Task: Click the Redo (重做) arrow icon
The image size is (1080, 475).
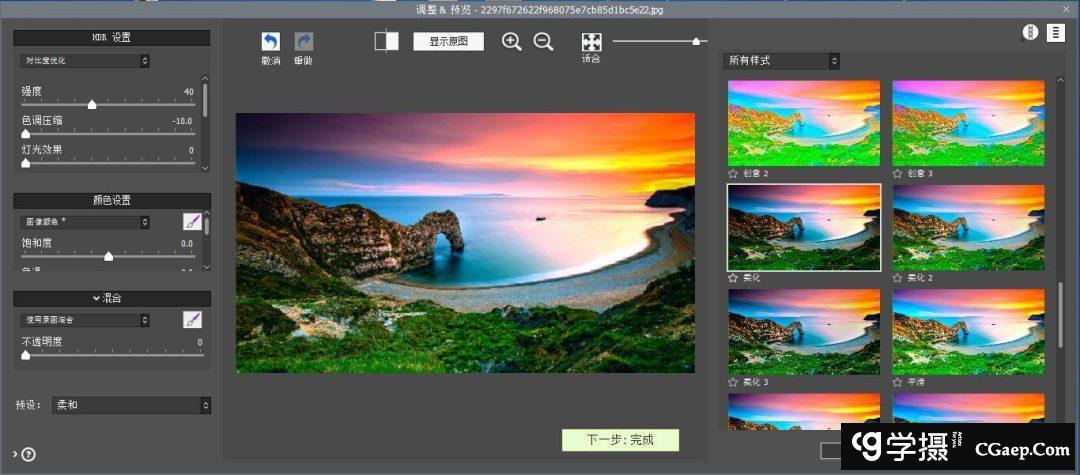Action: [303, 42]
